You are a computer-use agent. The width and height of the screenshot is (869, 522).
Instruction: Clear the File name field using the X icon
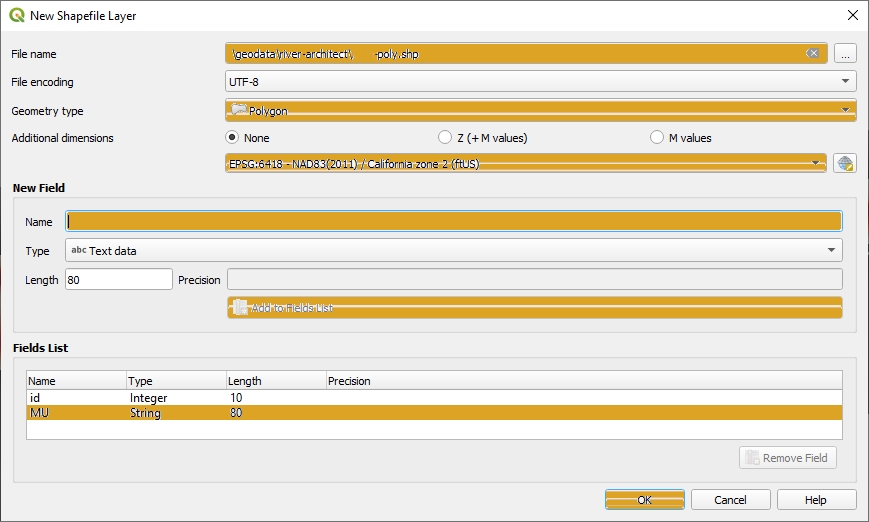pos(812,53)
